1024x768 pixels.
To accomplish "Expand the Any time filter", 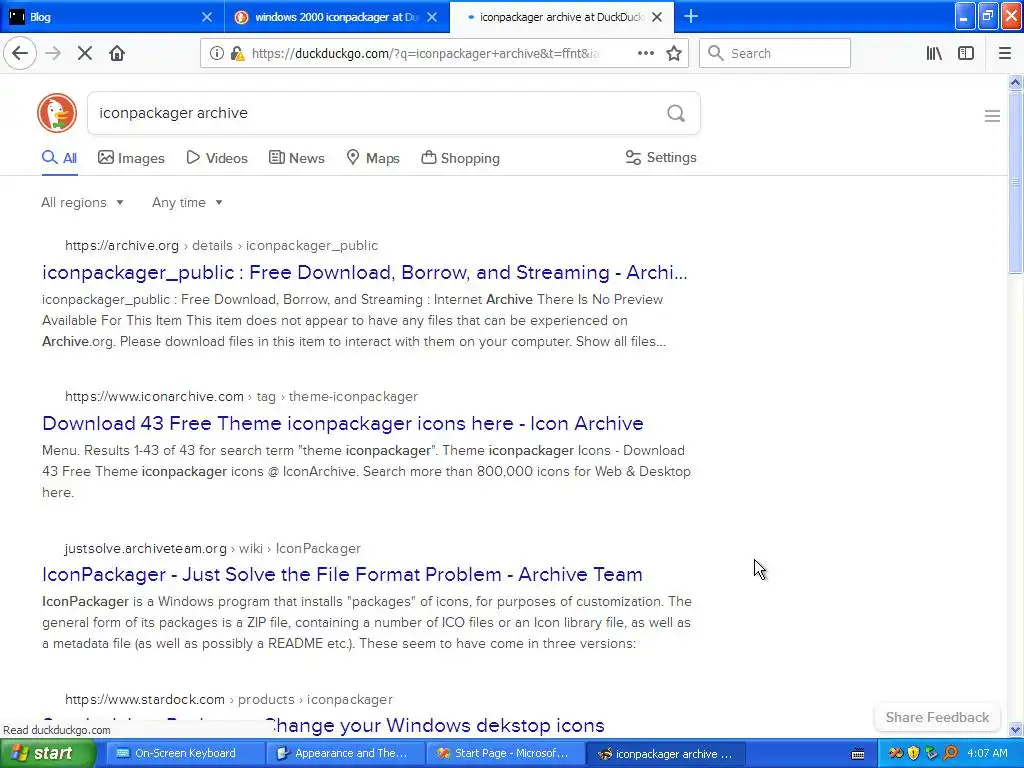I will pyautogui.click(x=187, y=202).
